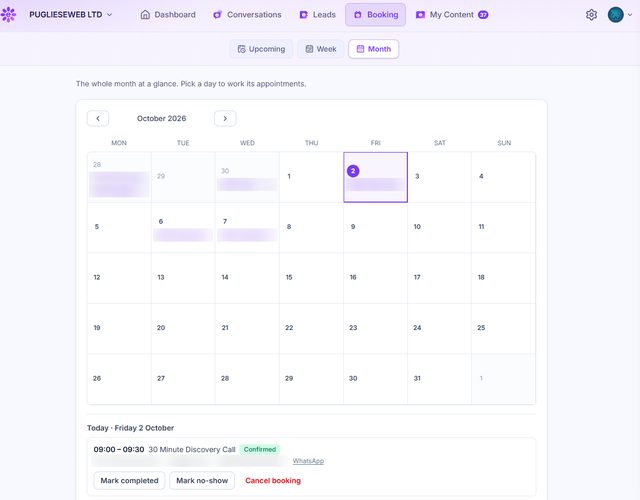
Task: Select September 30 in the calendar
Action: point(247,177)
